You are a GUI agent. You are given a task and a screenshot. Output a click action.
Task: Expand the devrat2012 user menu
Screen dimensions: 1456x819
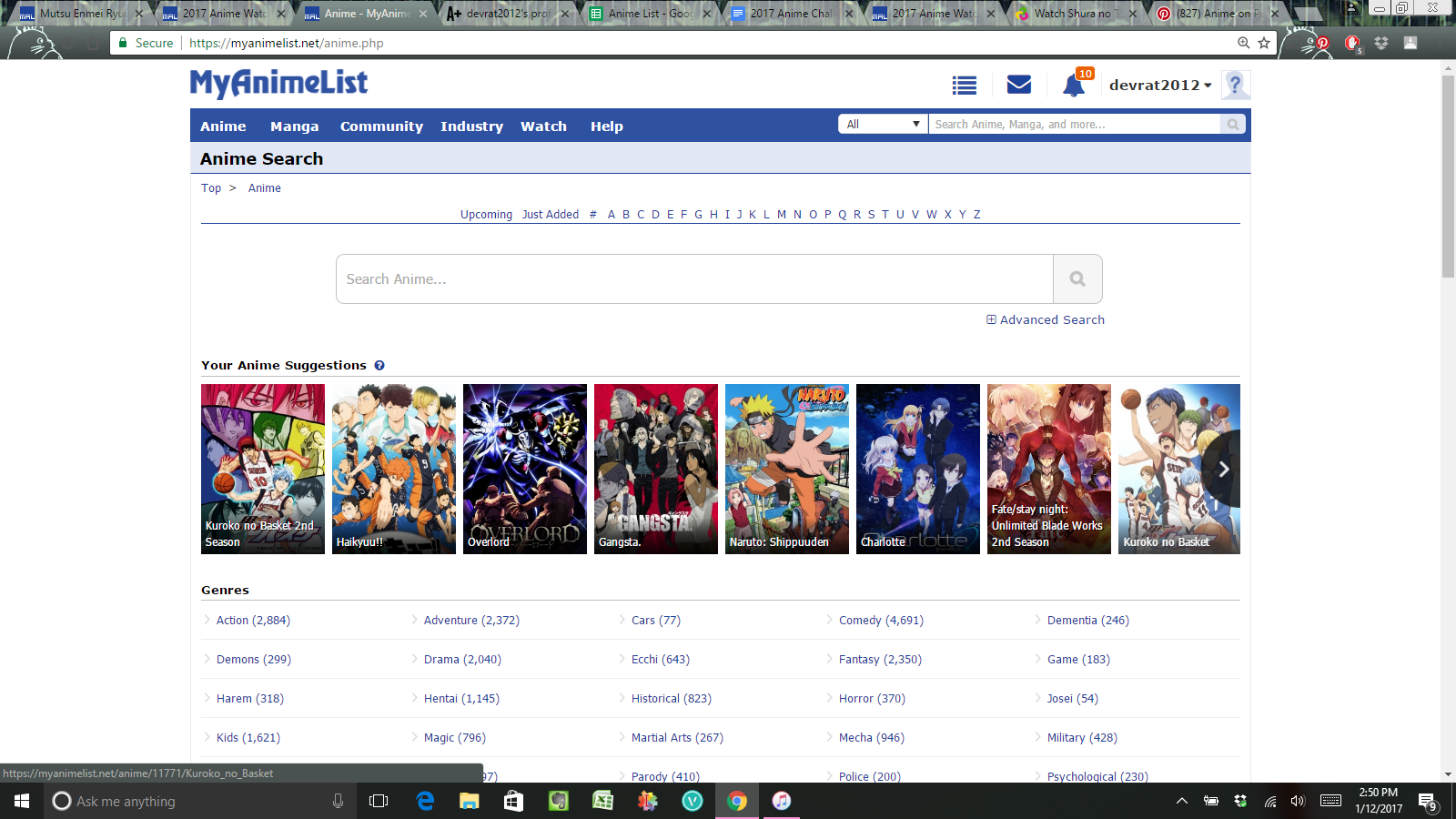[1160, 86]
